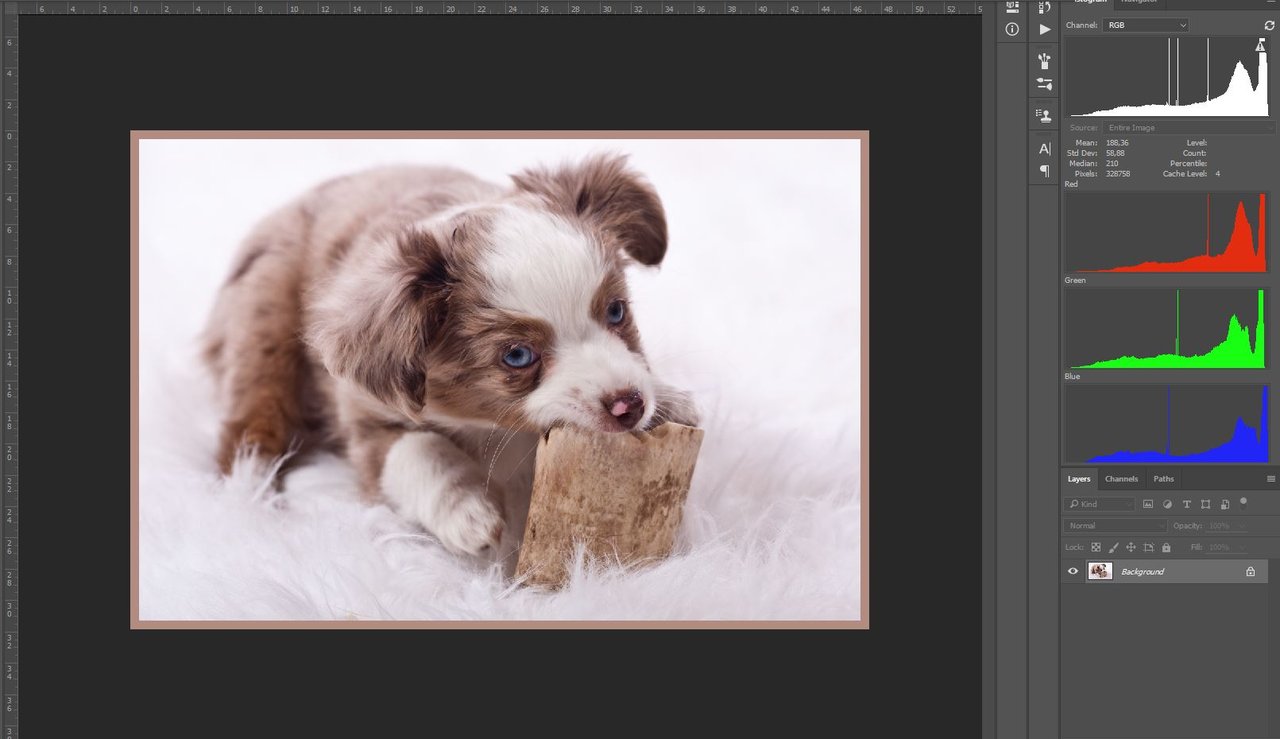Open the Clone Source stamp icon
Viewport: 1280px width, 739px height.
click(x=1044, y=116)
